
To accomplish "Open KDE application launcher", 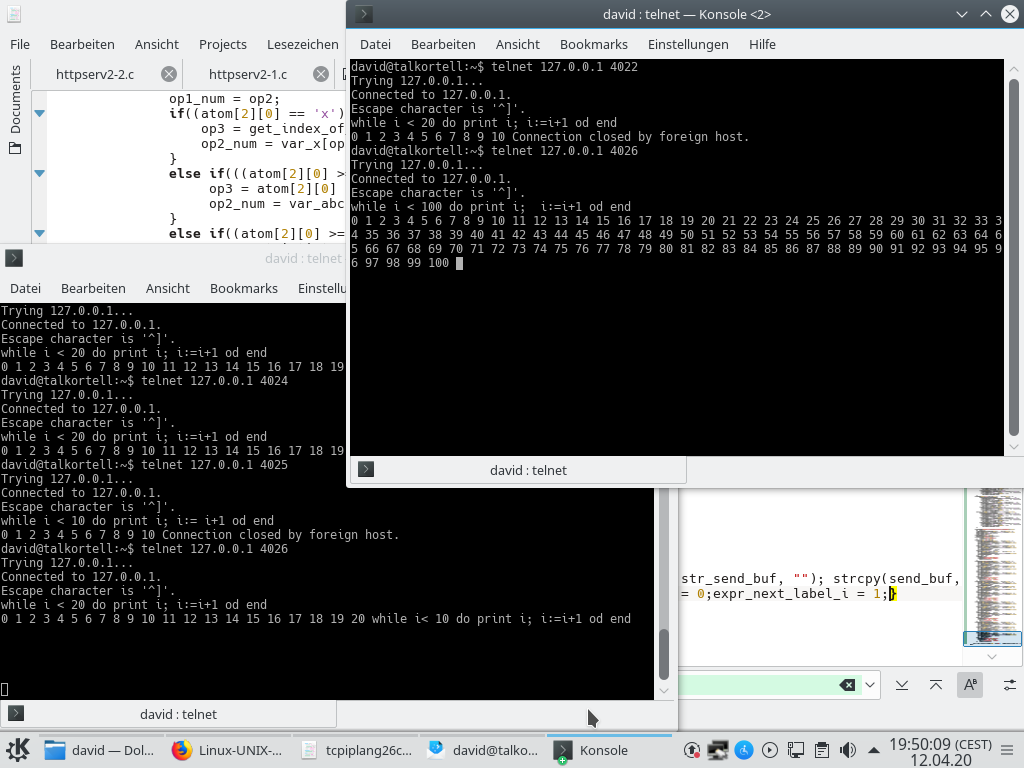I will tap(18, 750).
